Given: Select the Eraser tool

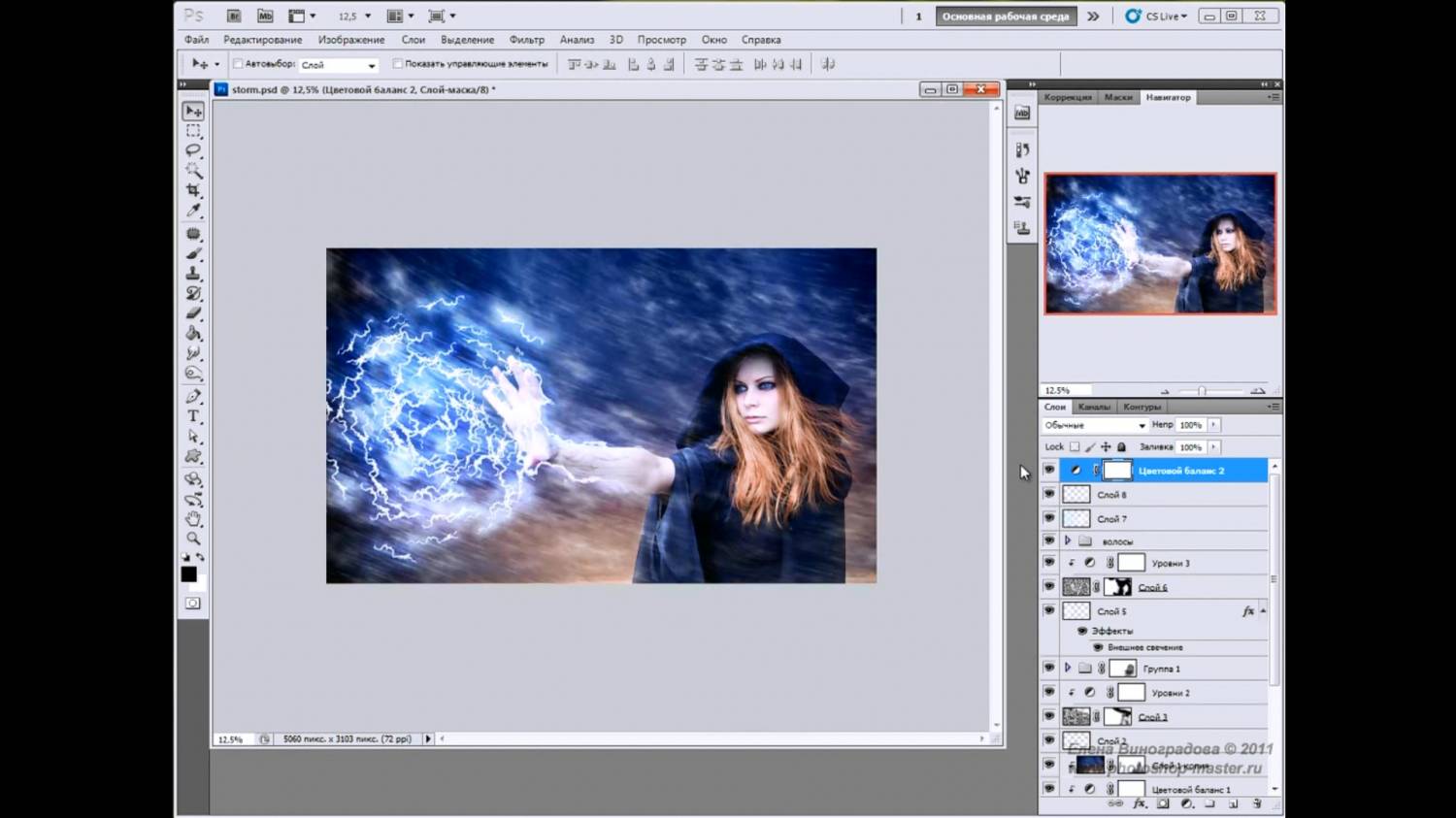Looking at the screenshot, I should [x=193, y=313].
